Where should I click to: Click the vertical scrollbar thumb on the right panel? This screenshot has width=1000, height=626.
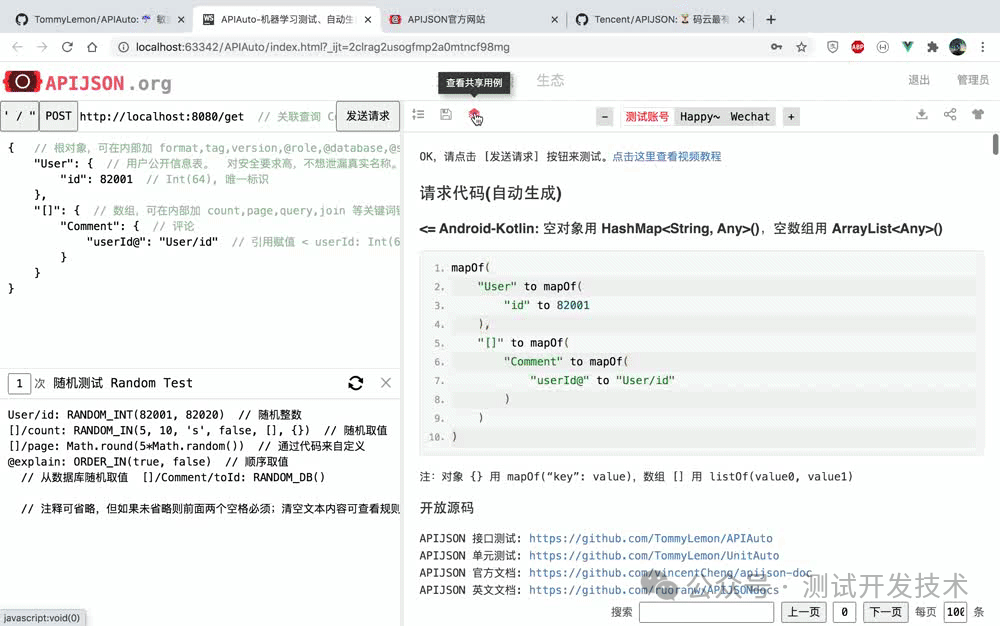(x=995, y=144)
